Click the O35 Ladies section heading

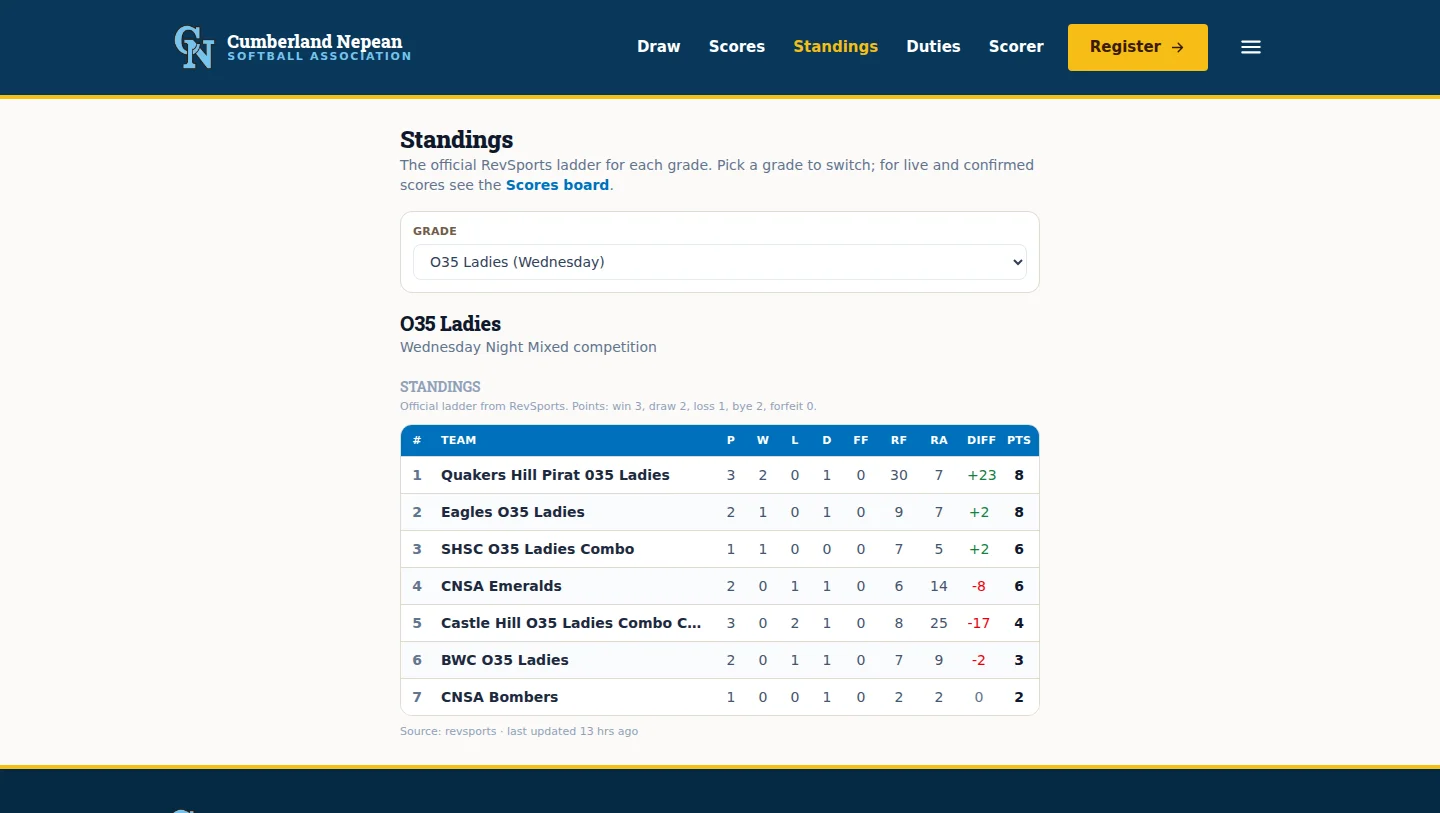pyautogui.click(x=450, y=324)
